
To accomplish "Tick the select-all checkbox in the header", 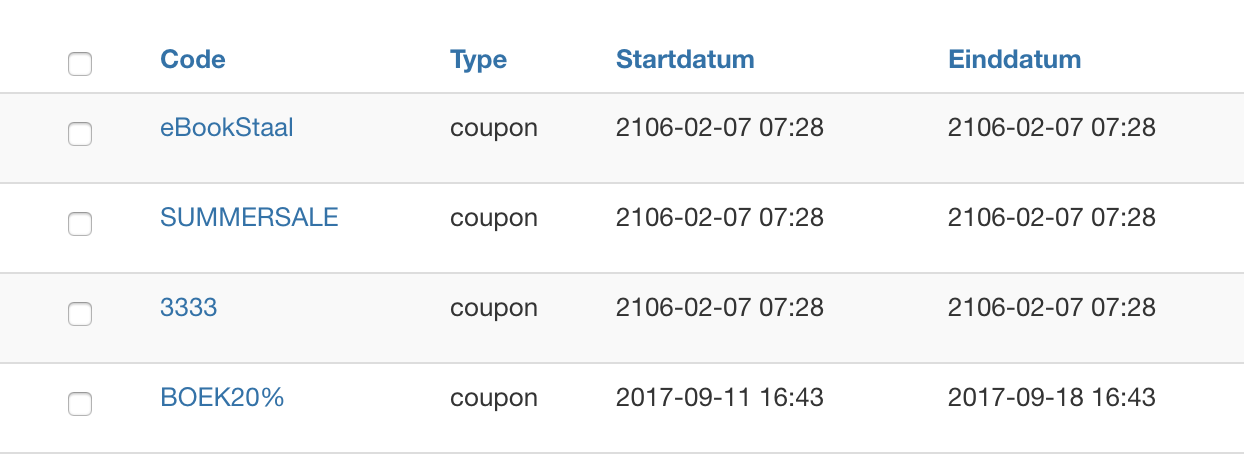I will point(80,64).
